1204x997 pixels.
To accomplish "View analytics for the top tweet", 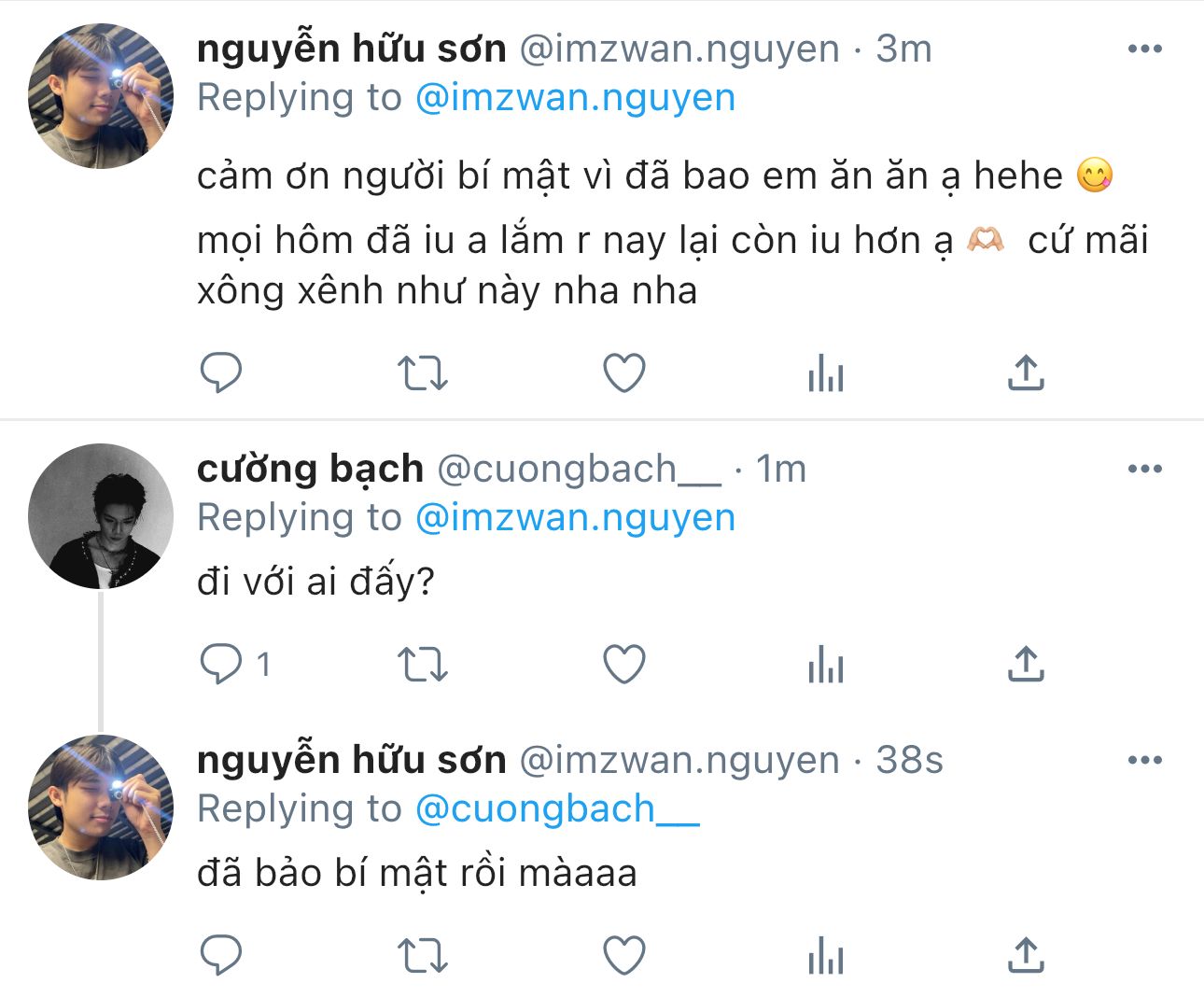I will coord(825,373).
